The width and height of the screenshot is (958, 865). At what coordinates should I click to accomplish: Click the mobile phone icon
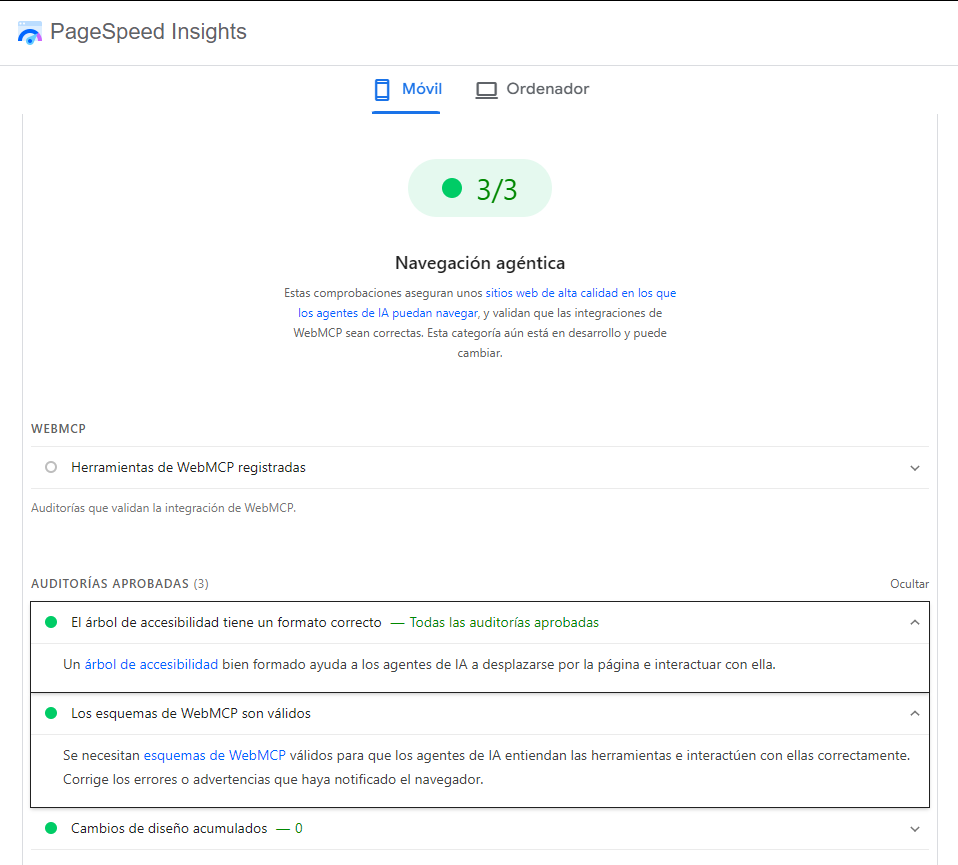(x=382, y=89)
